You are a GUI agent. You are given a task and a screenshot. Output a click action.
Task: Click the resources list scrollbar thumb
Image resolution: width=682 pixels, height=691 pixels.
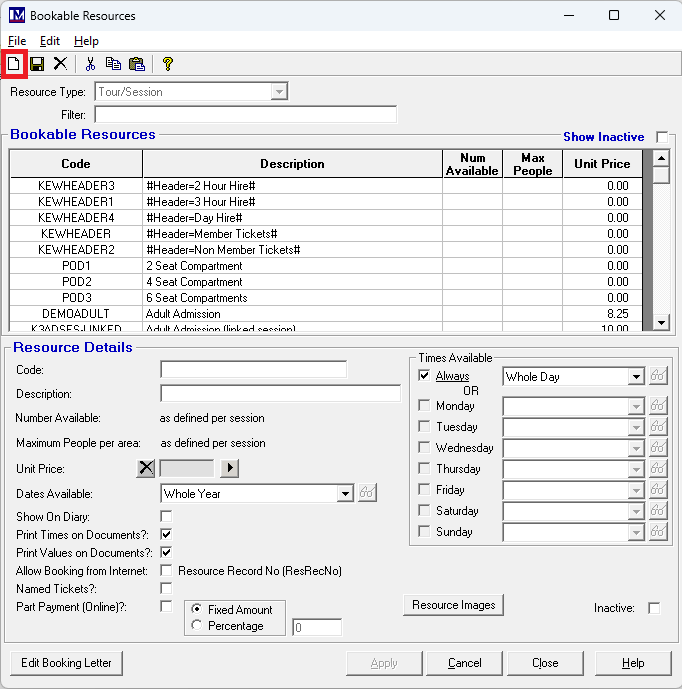(661, 175)
